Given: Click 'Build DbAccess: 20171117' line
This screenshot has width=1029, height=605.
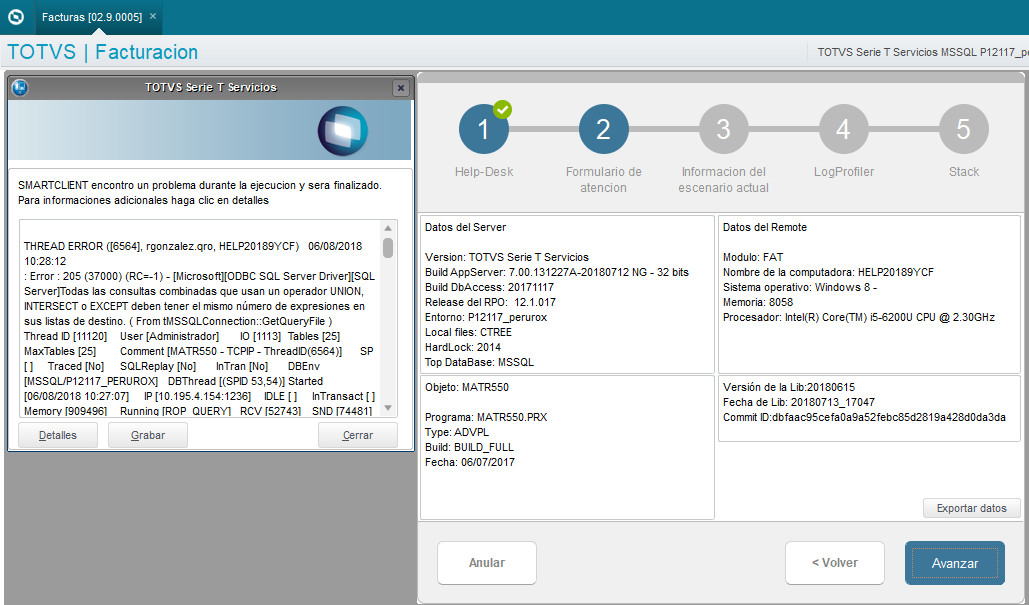Looking at the screenshot, I should tap(489, 287).
